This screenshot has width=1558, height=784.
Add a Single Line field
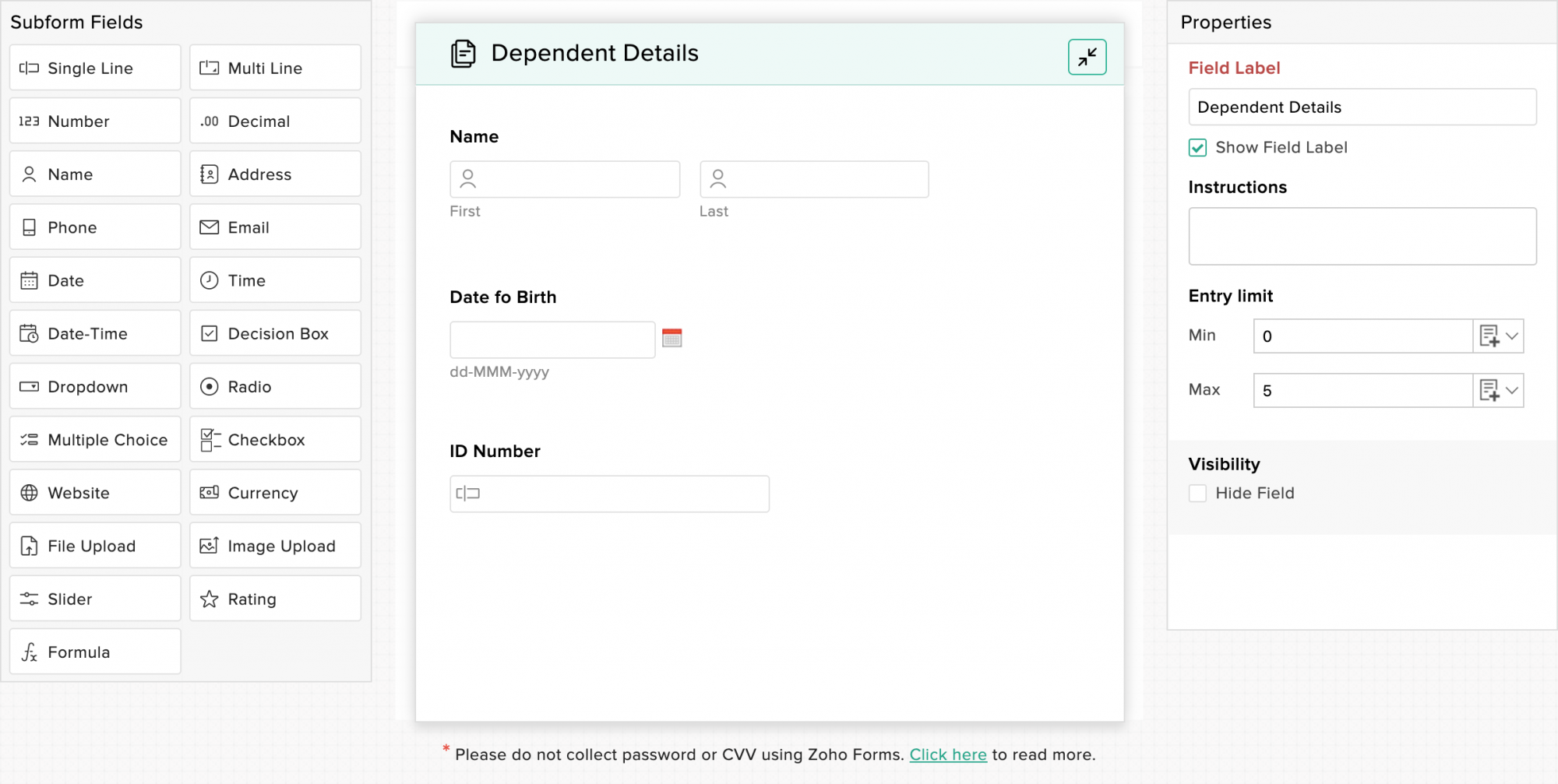point(95,68)
